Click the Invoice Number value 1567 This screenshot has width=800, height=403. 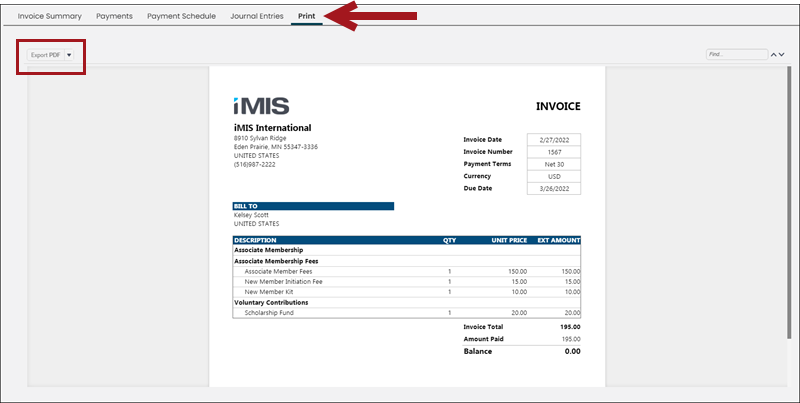(x=554, y=152)
